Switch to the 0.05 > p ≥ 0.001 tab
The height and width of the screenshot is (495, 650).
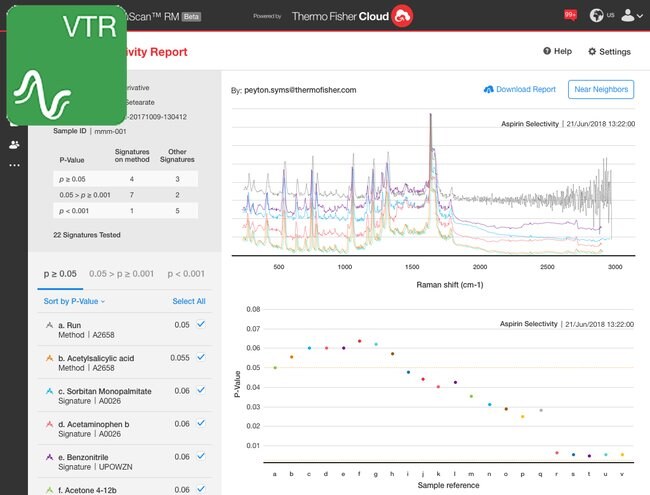120,273
